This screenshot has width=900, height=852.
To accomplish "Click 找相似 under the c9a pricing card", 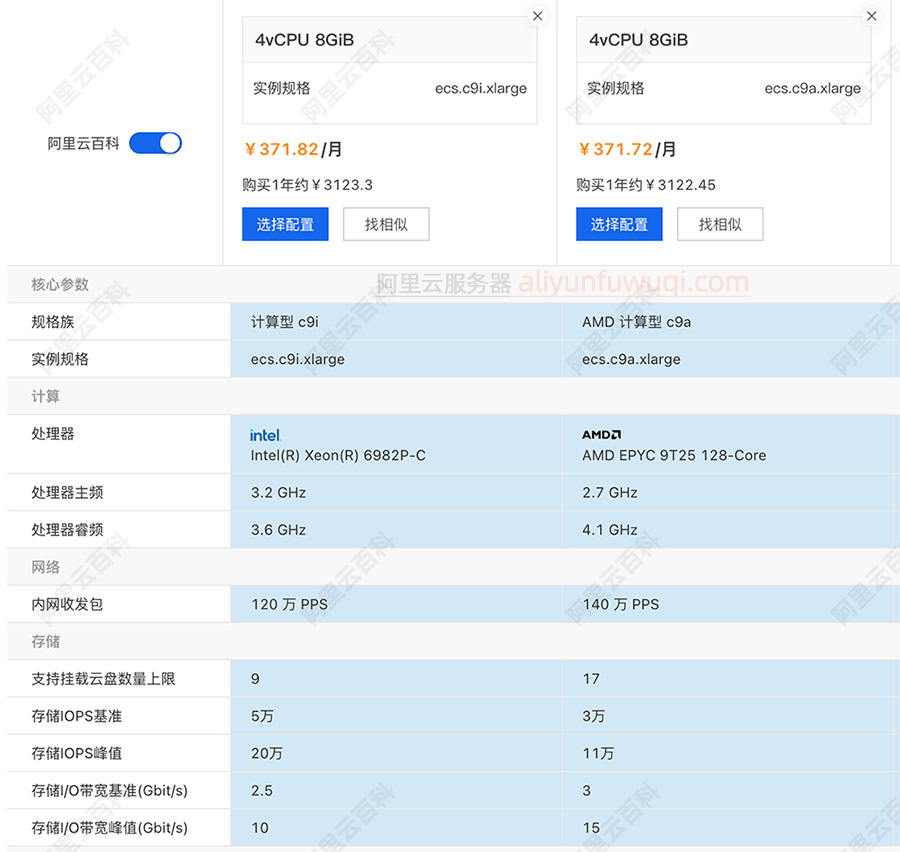I will pos(720,224).
